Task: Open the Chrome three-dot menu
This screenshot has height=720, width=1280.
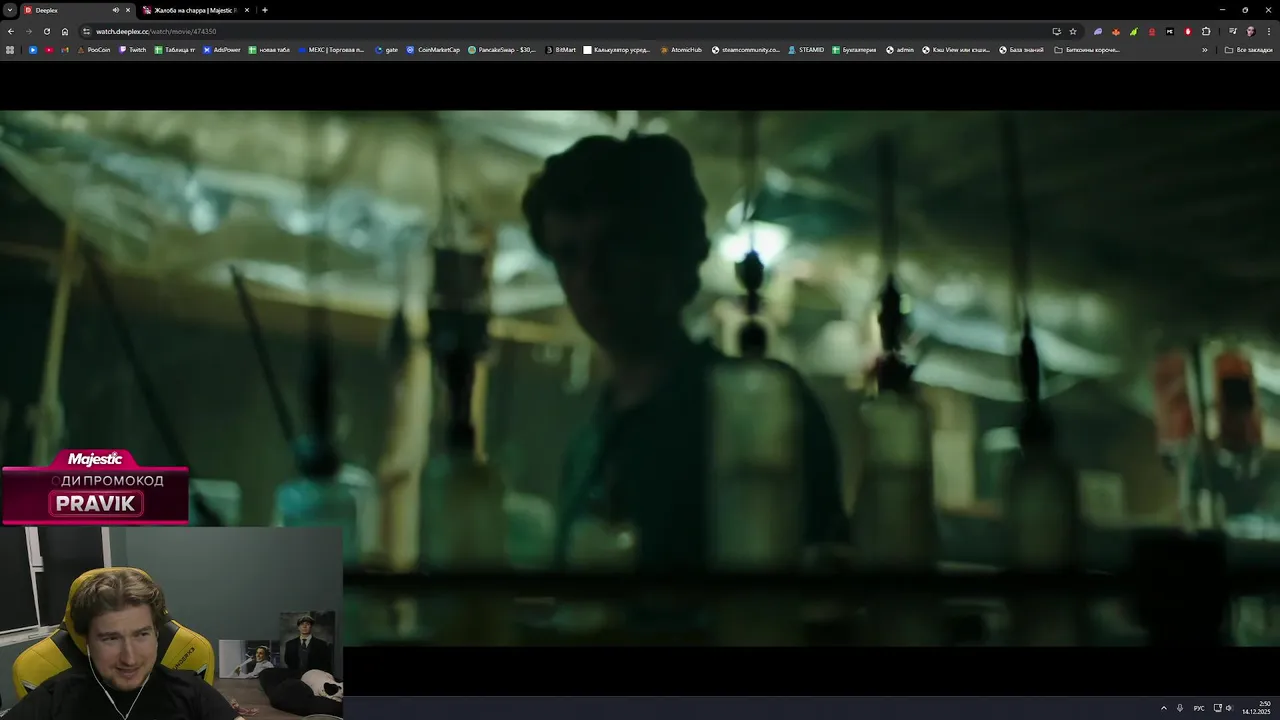Action: pos(1268,31)
